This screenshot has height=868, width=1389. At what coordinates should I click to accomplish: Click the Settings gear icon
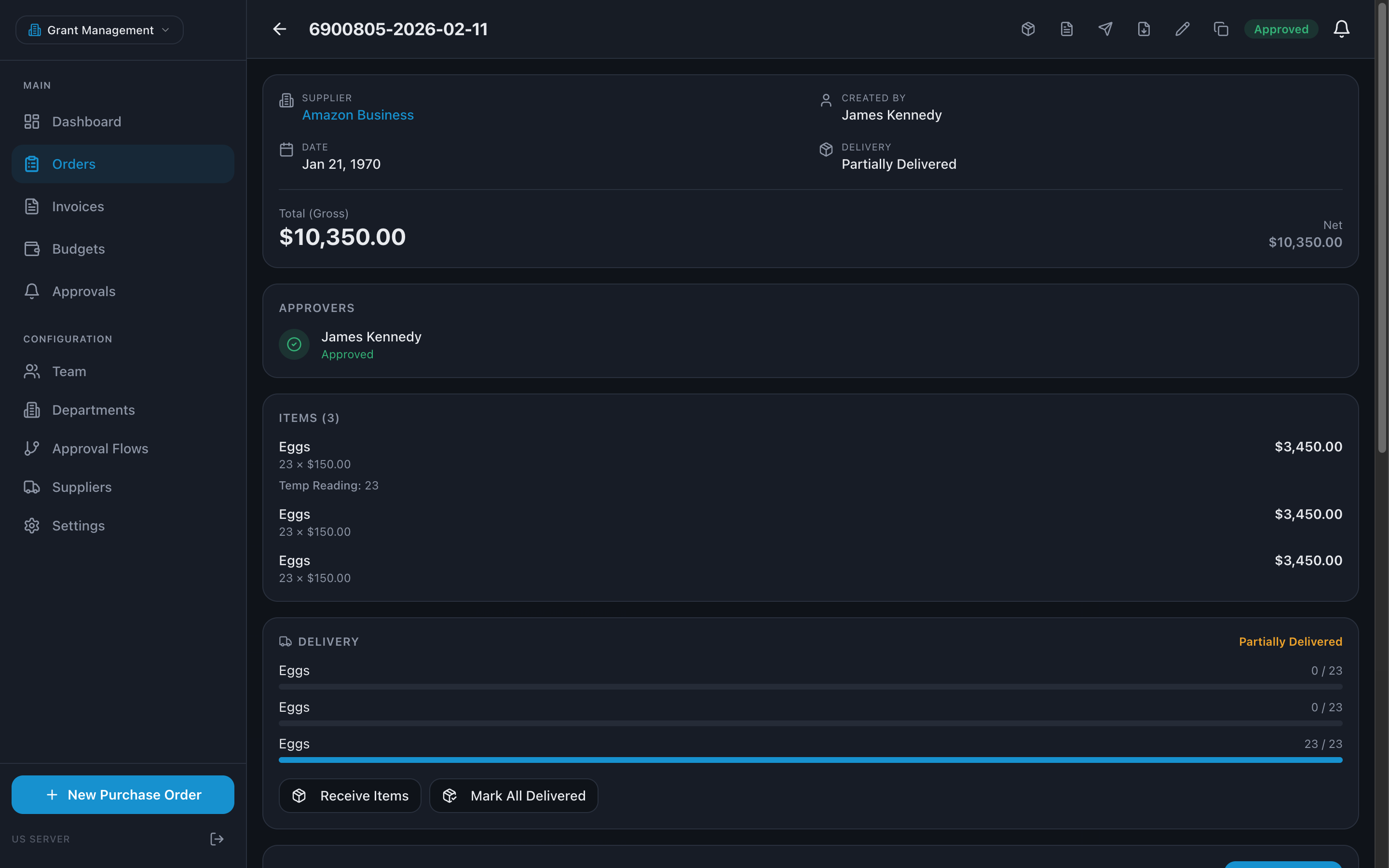pos(31,526)
